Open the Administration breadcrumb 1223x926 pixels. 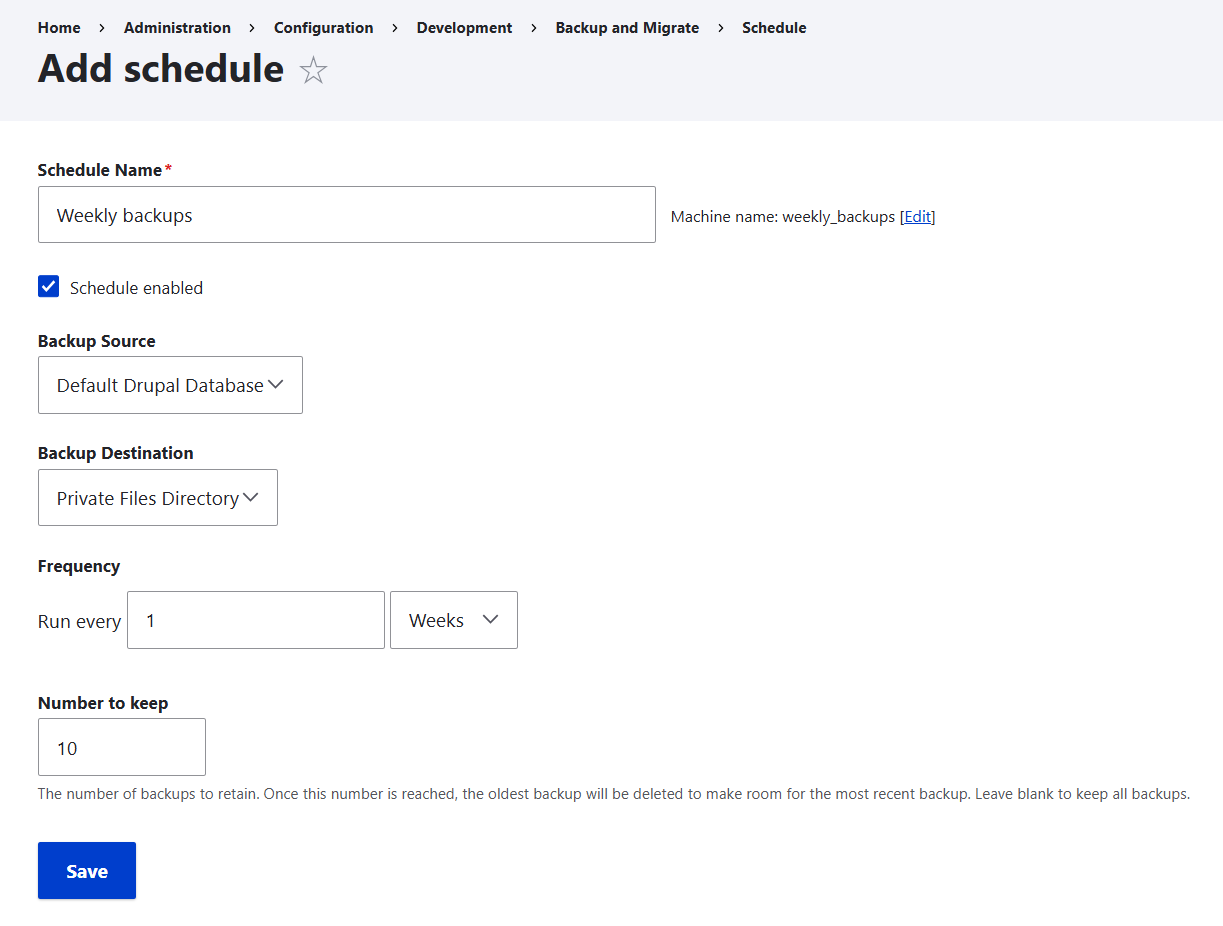click(177, 27)
